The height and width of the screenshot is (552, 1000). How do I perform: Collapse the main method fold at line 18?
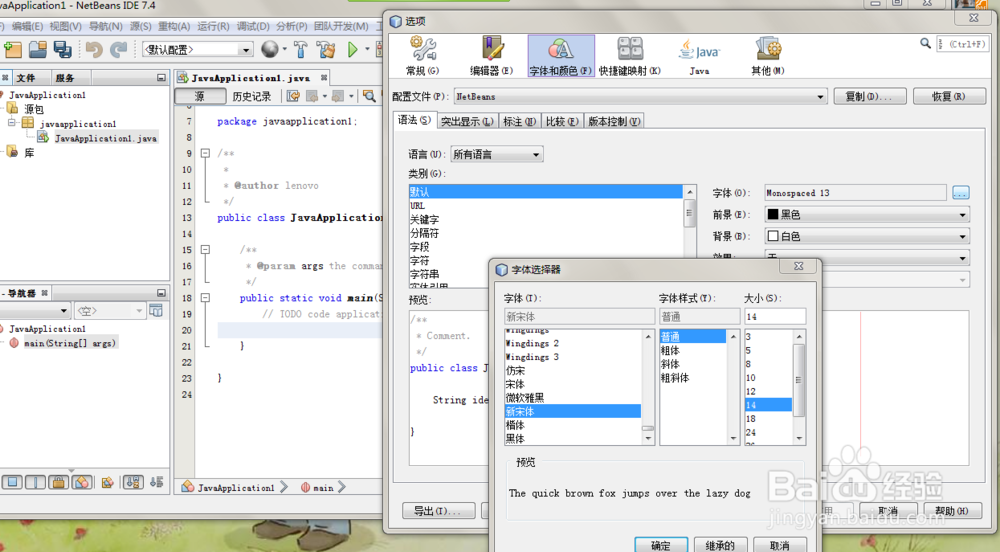[205, 298]
